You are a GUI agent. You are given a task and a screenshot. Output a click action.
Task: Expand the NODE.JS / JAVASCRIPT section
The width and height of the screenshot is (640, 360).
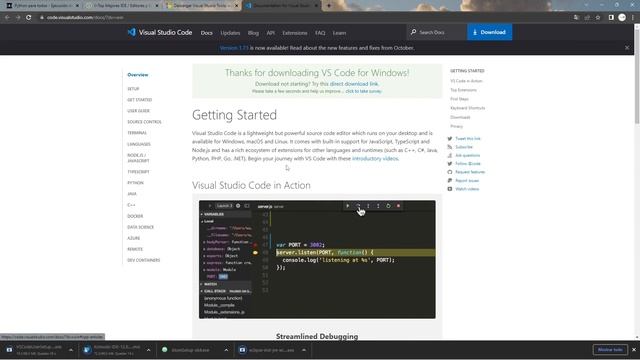pyautogui.click(x=138, y=158)
